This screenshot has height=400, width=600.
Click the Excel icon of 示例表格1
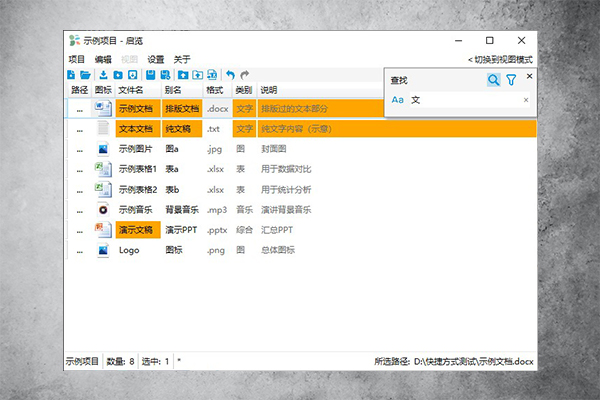pos(103,169)
